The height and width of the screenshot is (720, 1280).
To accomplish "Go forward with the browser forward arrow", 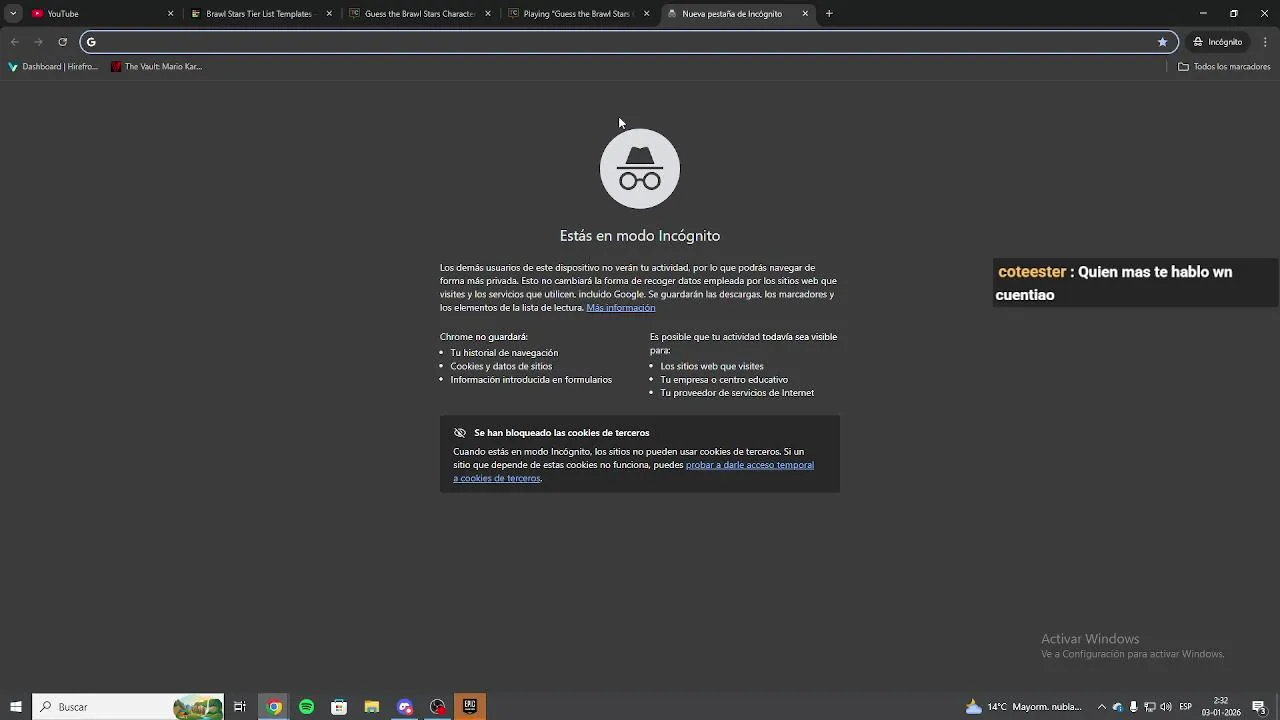I will click(x=38, y=42).
